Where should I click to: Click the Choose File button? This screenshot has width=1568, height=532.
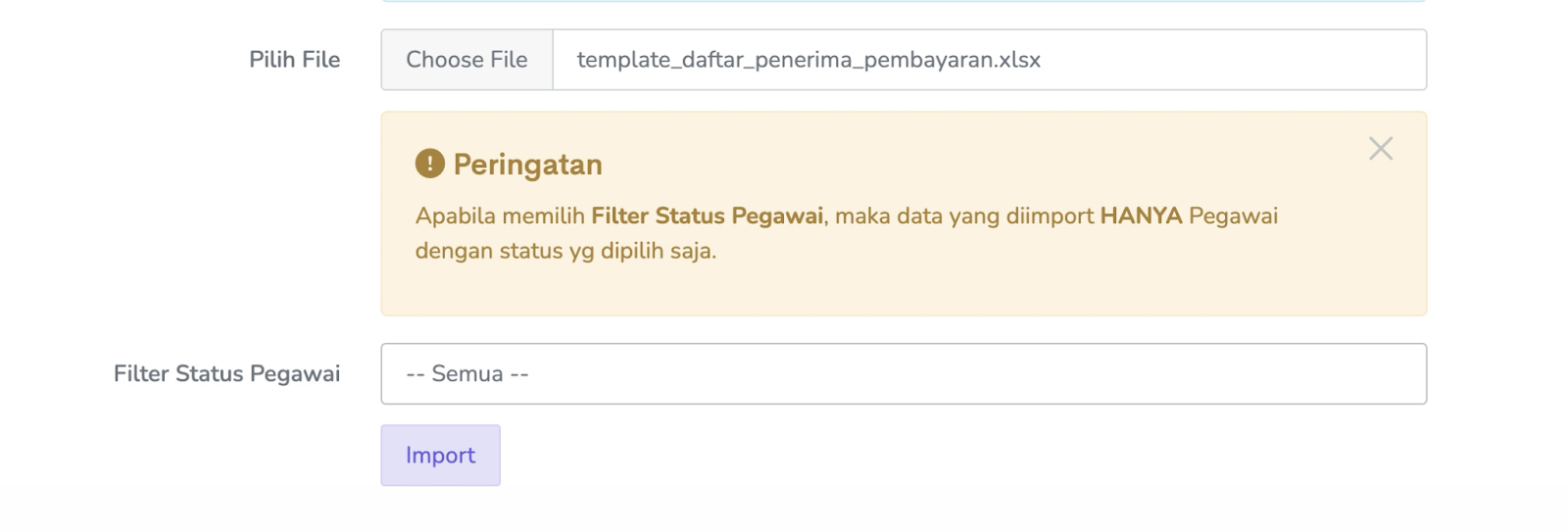pyautogui.click(x=466, y=60)
